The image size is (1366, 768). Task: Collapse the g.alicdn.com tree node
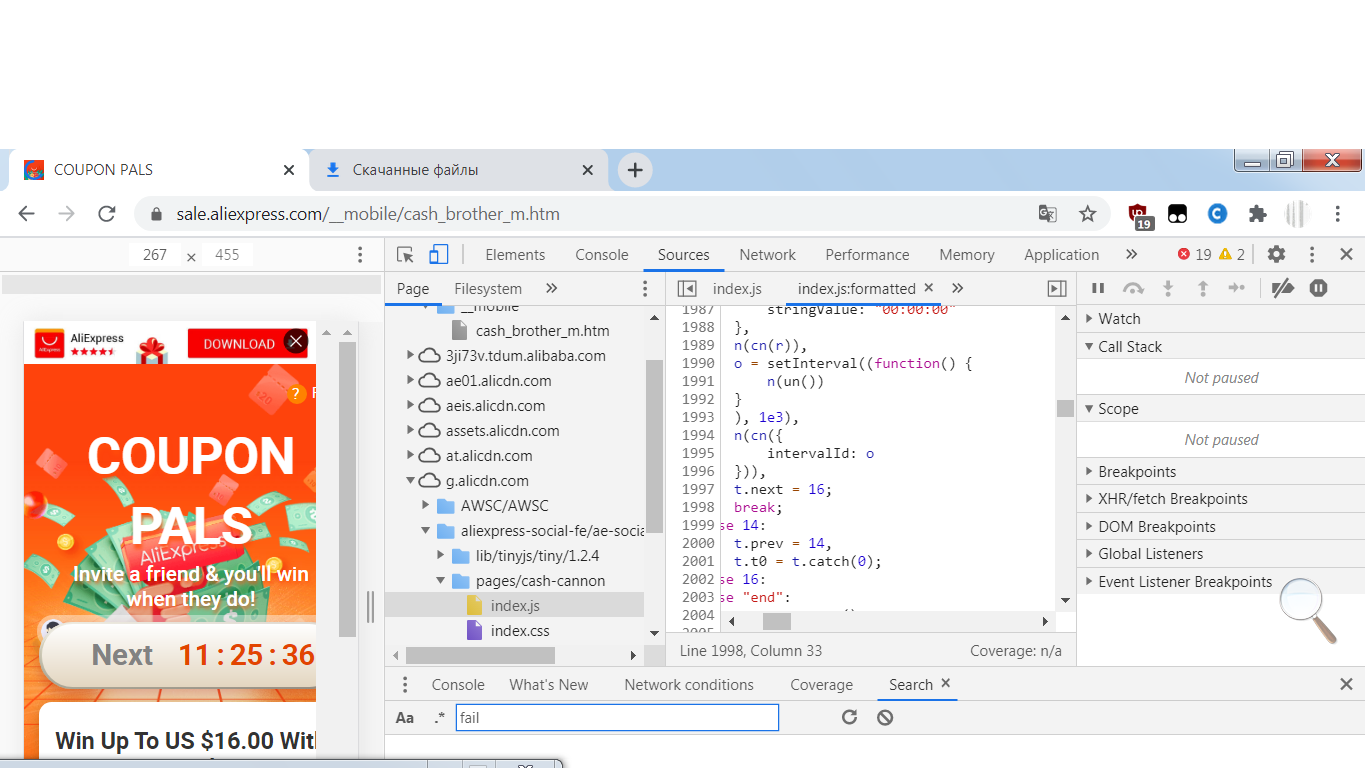coord(411,480)
